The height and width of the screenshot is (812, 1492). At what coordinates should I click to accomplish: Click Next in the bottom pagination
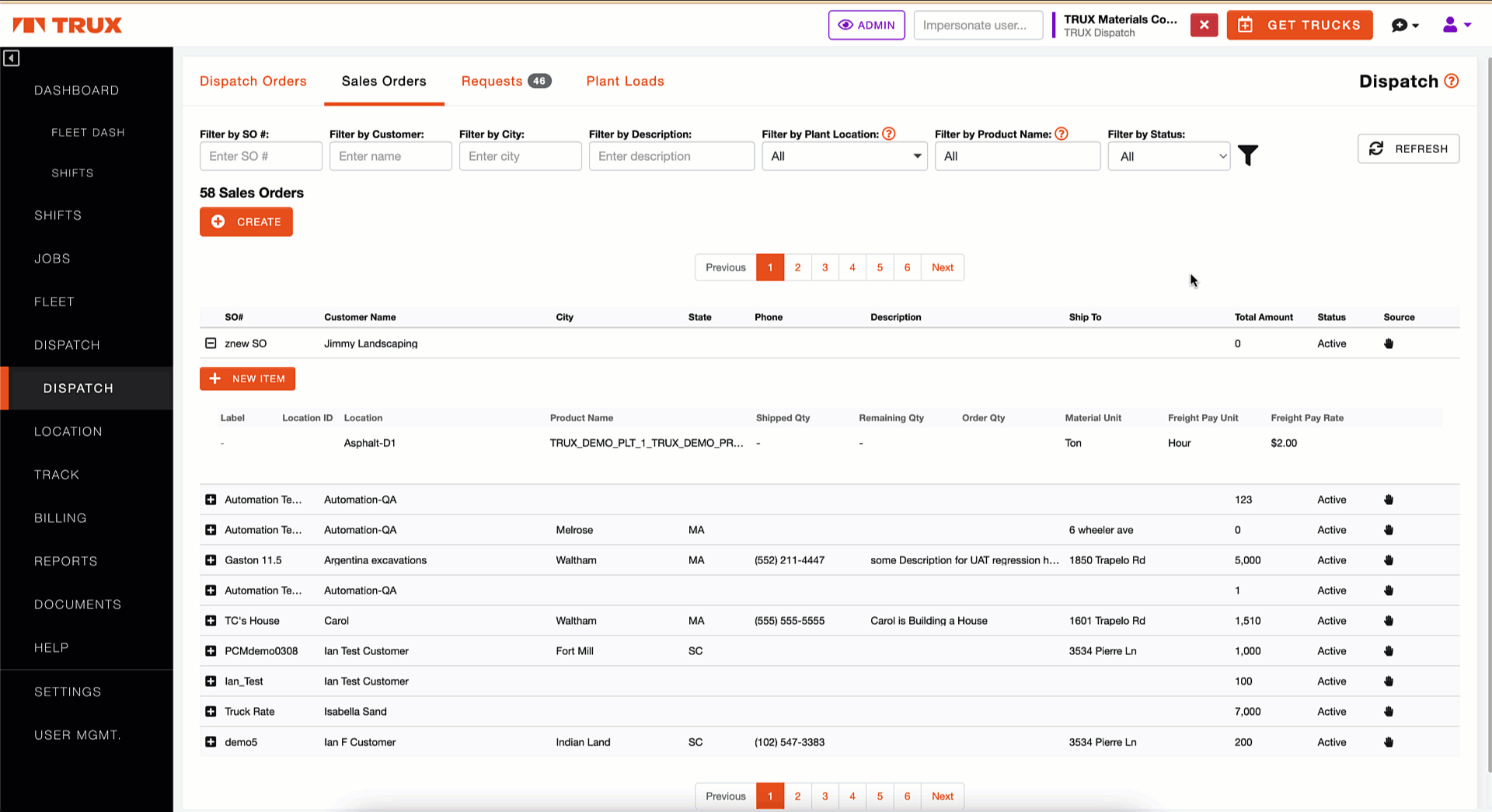pos(943,796)
